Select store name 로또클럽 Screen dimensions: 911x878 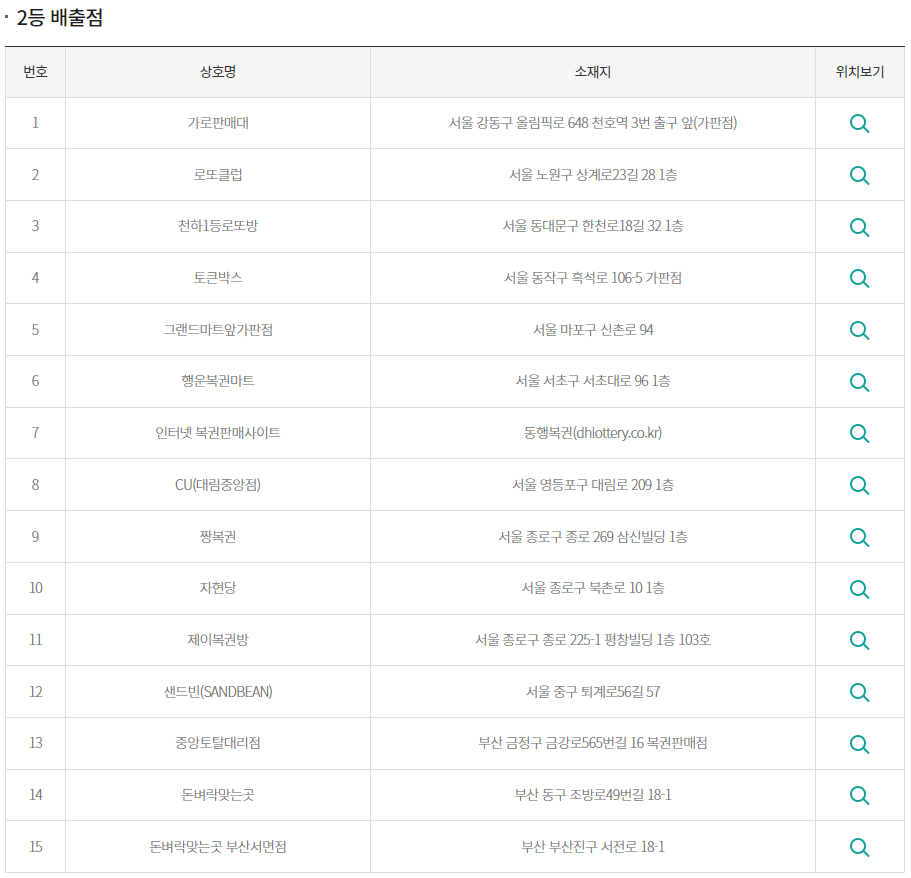pyautogui.click(x=218, y=174)
